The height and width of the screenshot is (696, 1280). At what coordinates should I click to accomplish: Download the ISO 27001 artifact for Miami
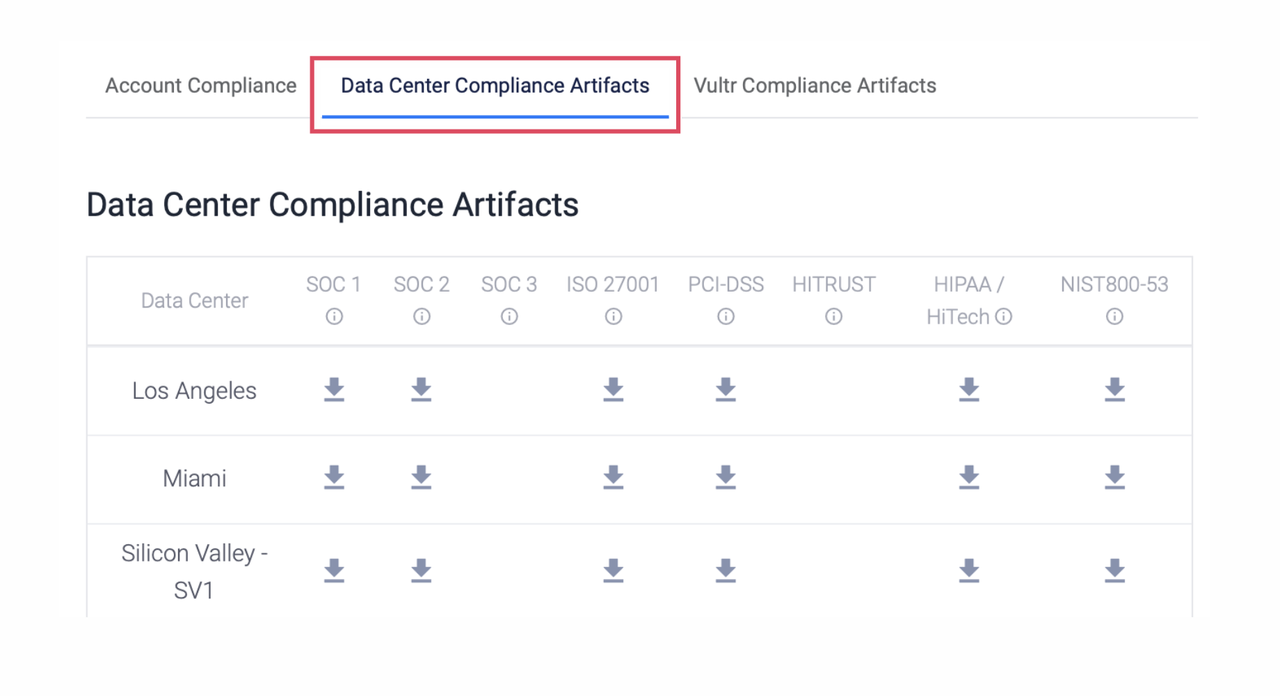click(613, 478)
